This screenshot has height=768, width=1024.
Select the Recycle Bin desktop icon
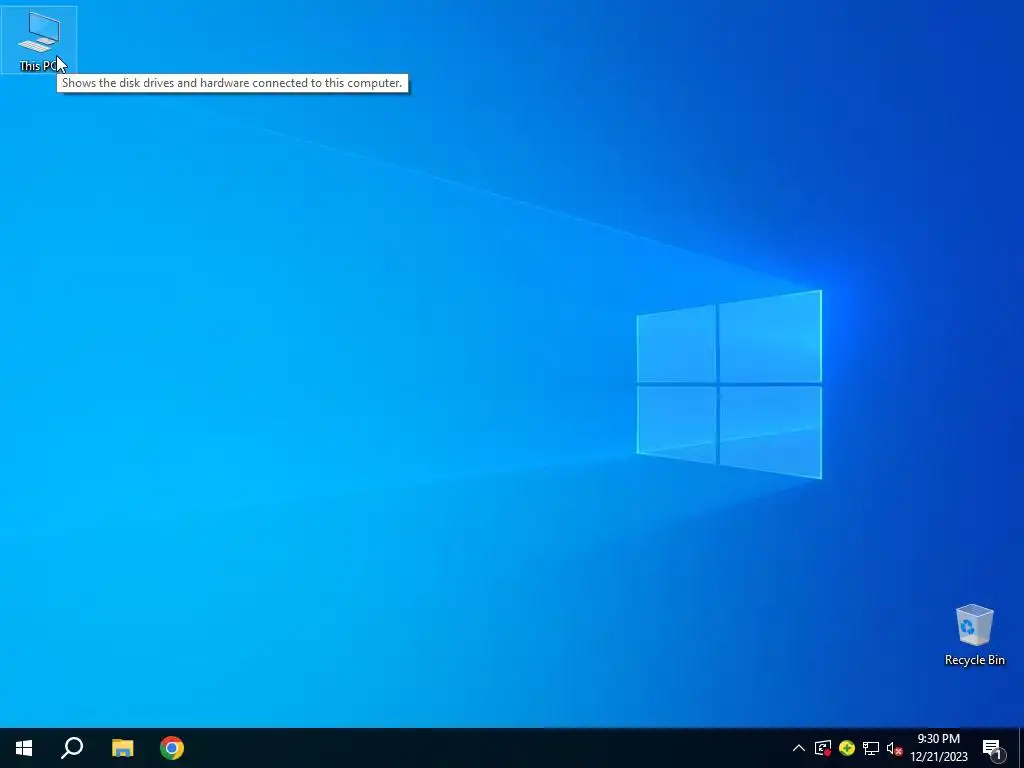point(974,635)
